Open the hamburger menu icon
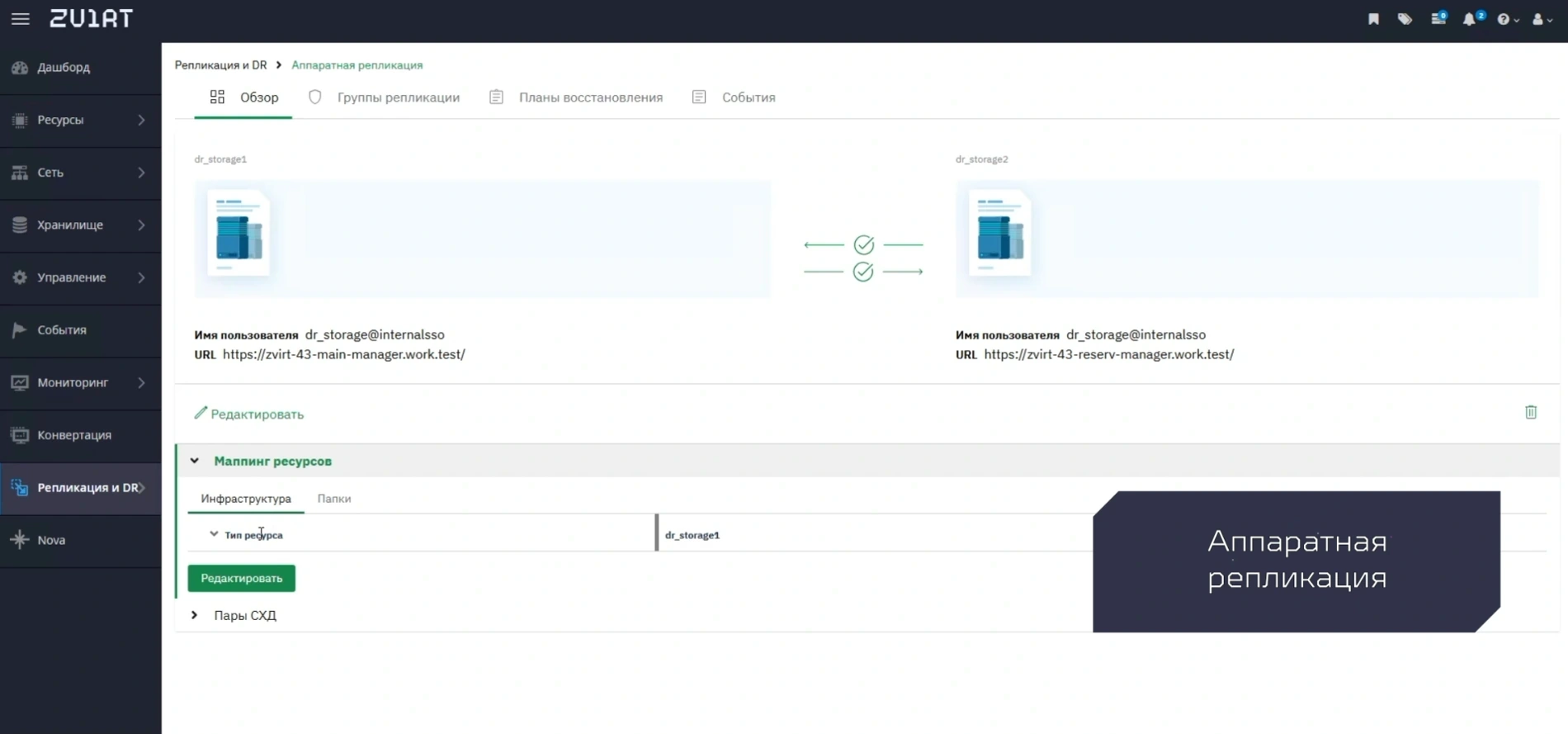Image resolution: width=1568 pixels, height=734 pixels. pos(21,19)
